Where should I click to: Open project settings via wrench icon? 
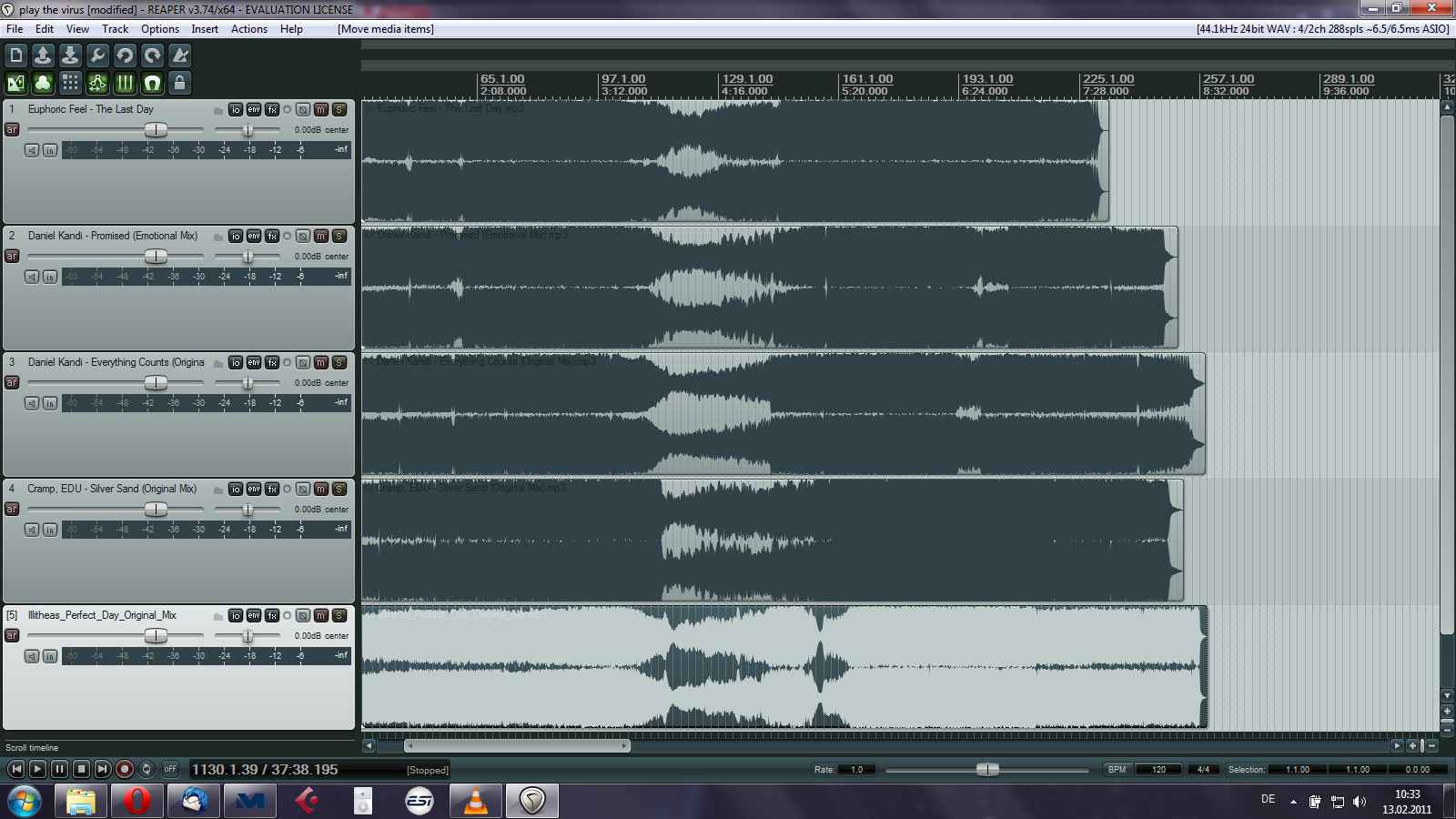[x=97, y=56]
